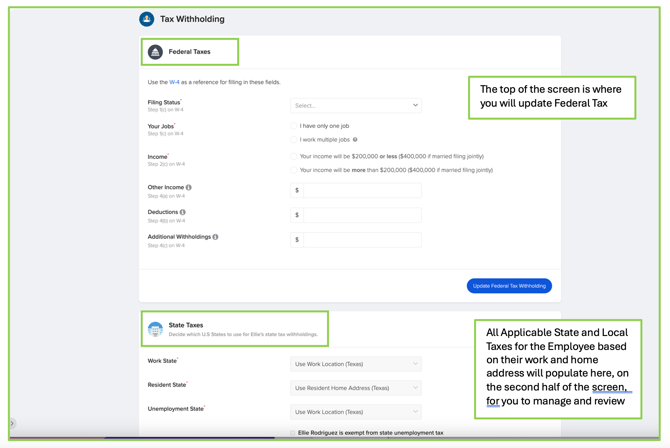Click the State Taxes section icon
The image size is (670, 448).
[x=155, y=329]
